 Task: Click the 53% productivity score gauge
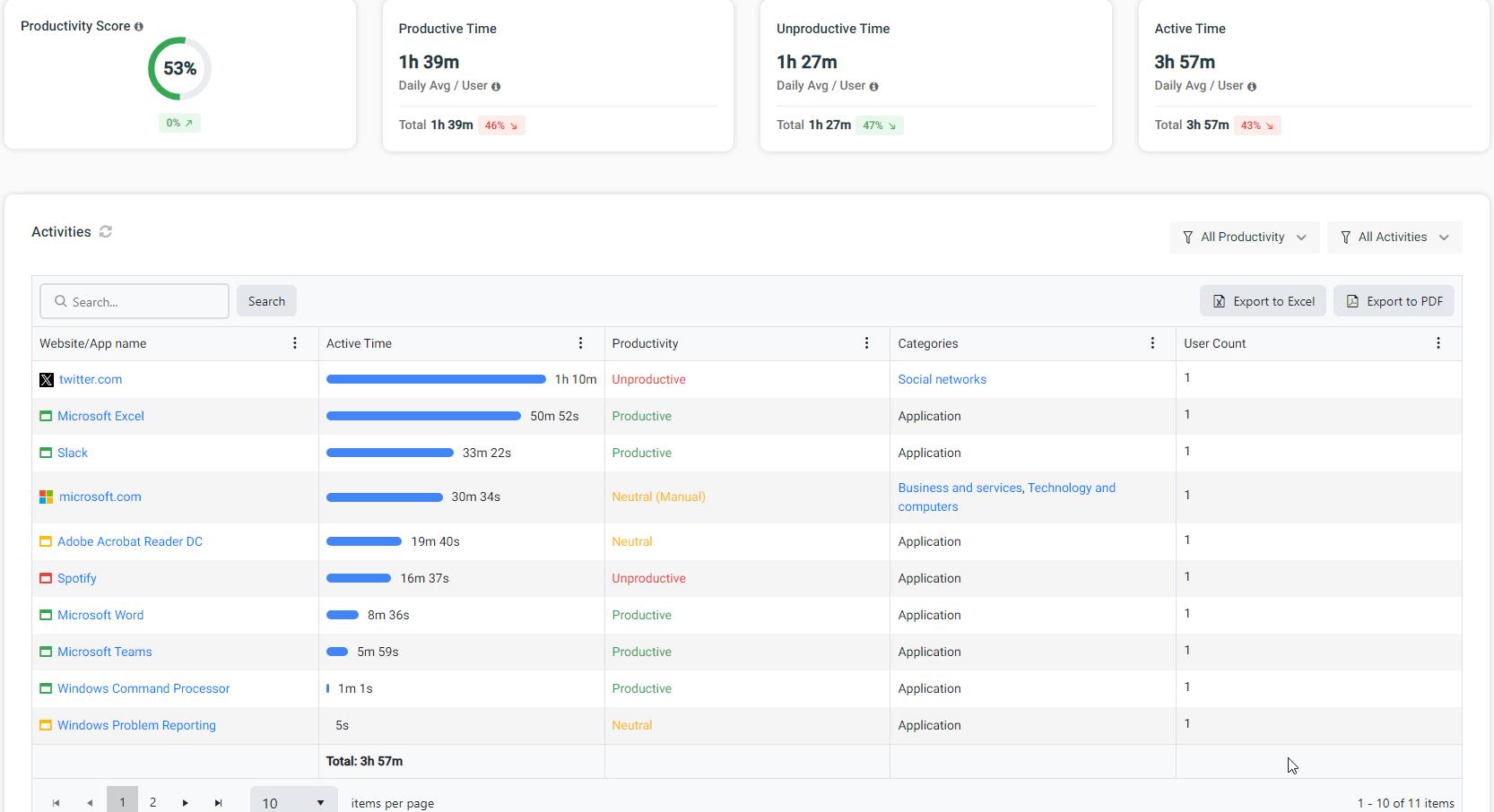(x=179, y=69)
